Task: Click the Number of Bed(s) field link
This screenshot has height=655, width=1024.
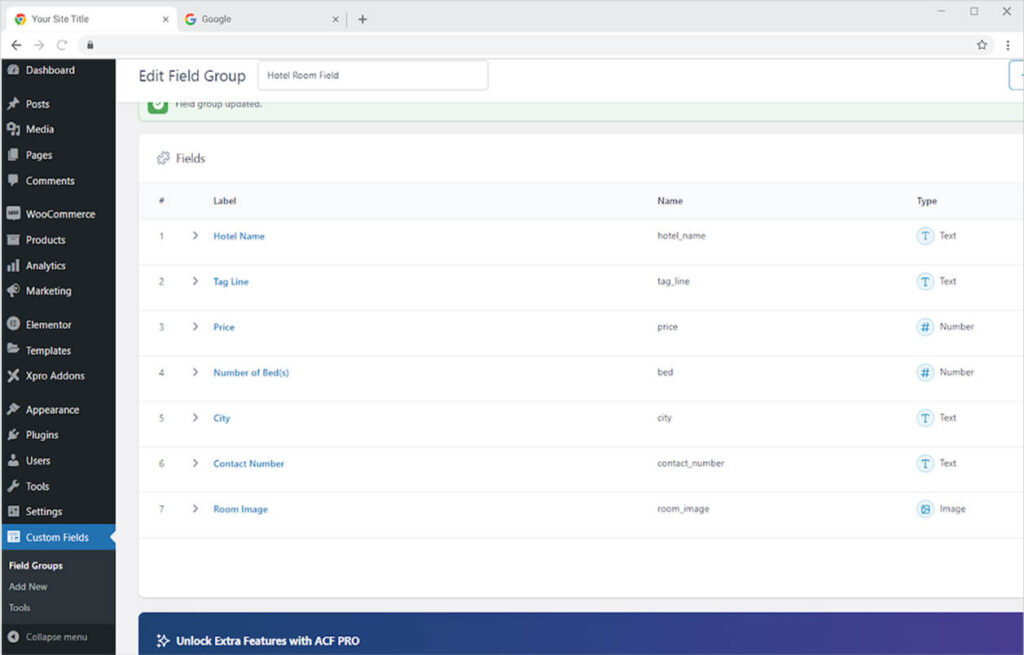Action: pyautogui.click(x=251, y=373)
